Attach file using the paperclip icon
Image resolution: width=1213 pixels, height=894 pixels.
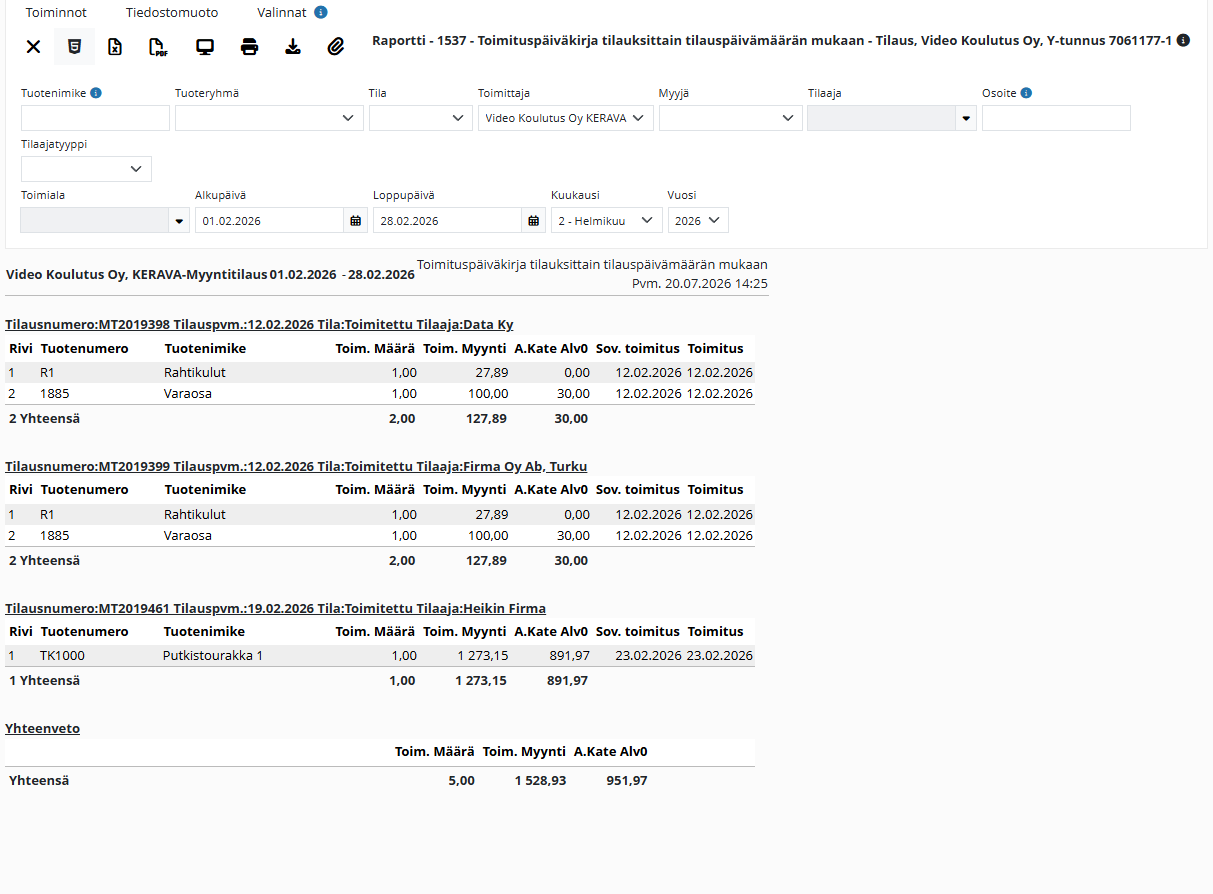336,46
